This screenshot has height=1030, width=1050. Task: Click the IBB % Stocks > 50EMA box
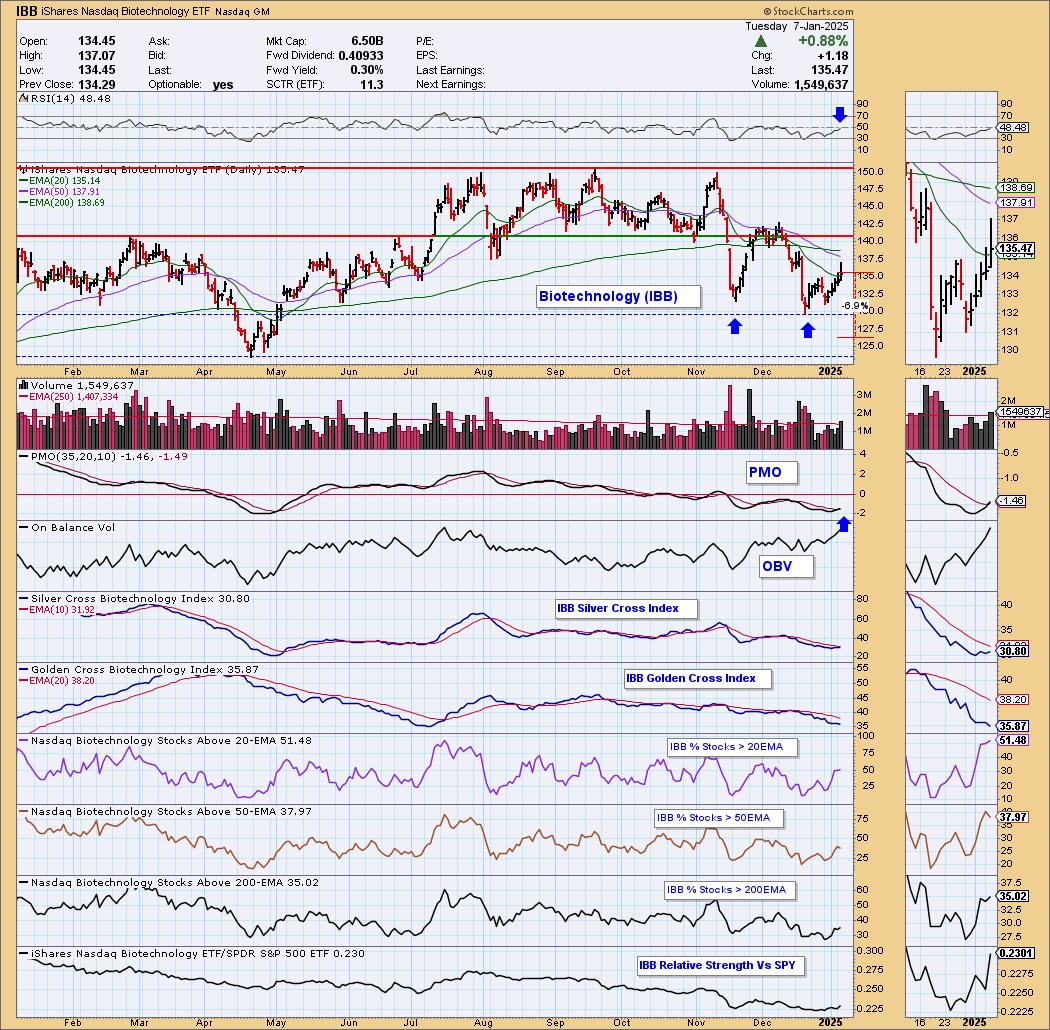pyautogui.click(x=719, y=818)
